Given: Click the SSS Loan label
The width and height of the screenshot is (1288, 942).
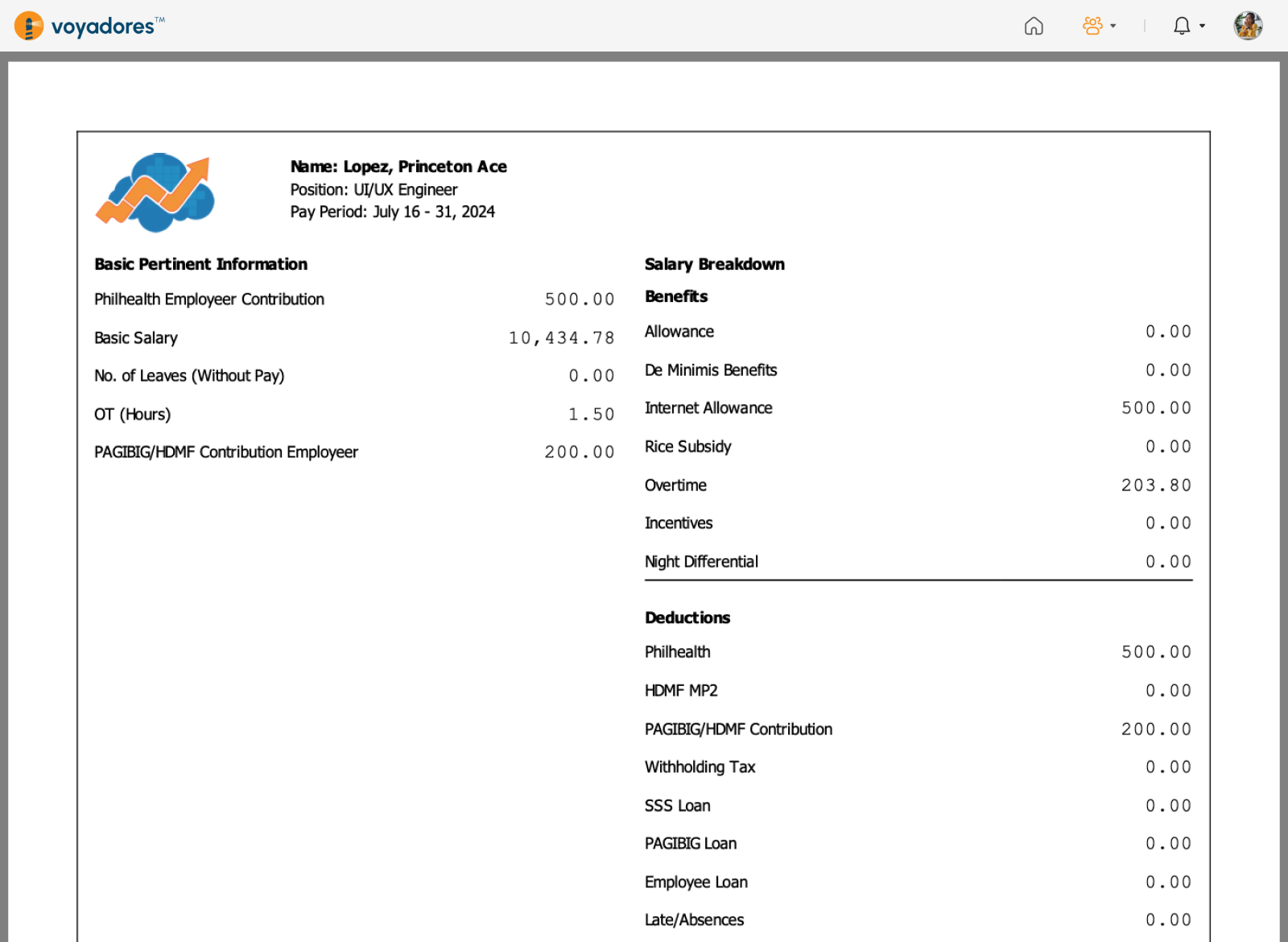Looking at the screenshot, I should 678,806.
